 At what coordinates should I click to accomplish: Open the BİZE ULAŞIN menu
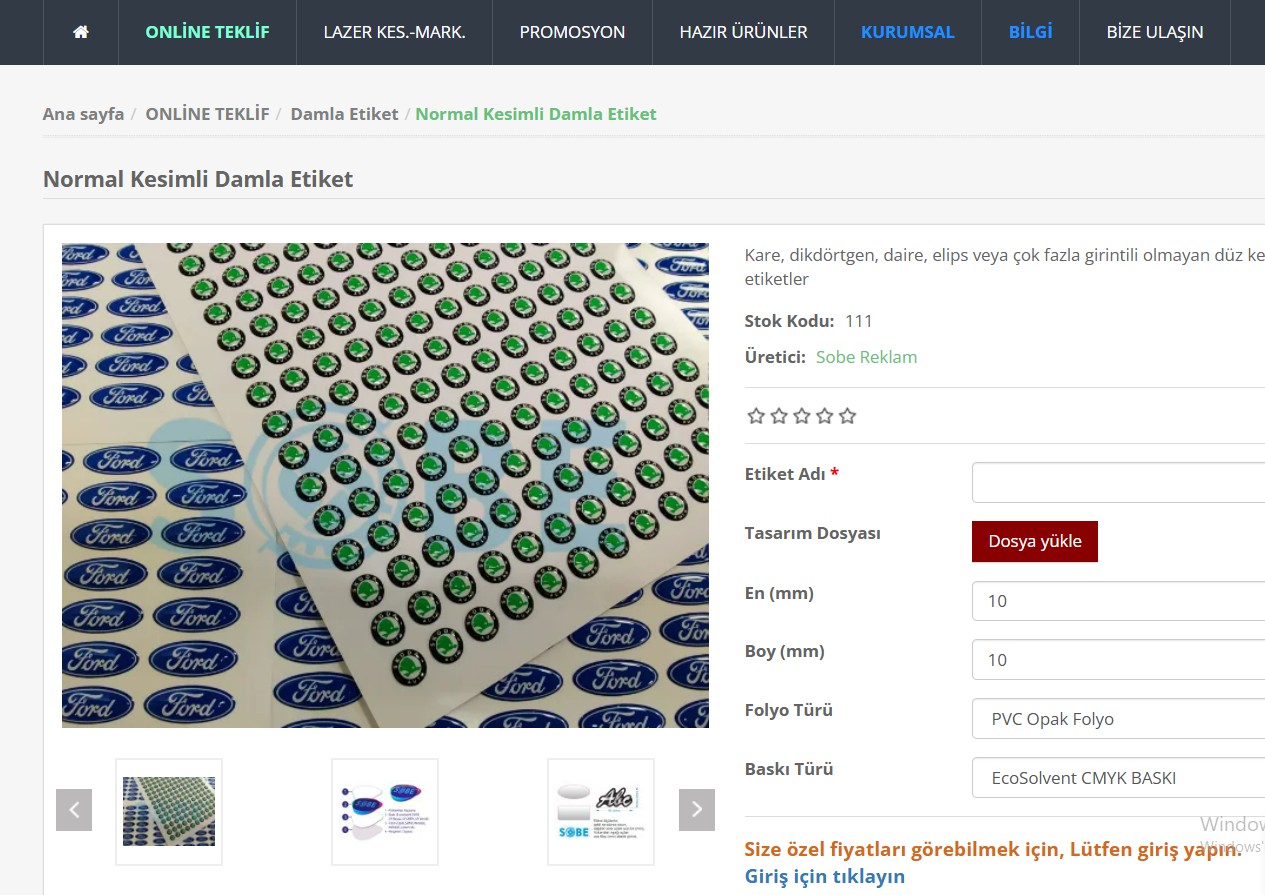tap(1155, 32)
